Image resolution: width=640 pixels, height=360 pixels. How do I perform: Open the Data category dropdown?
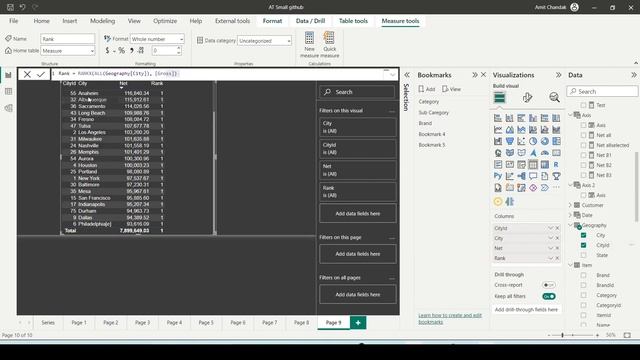(x=264, y=41)
